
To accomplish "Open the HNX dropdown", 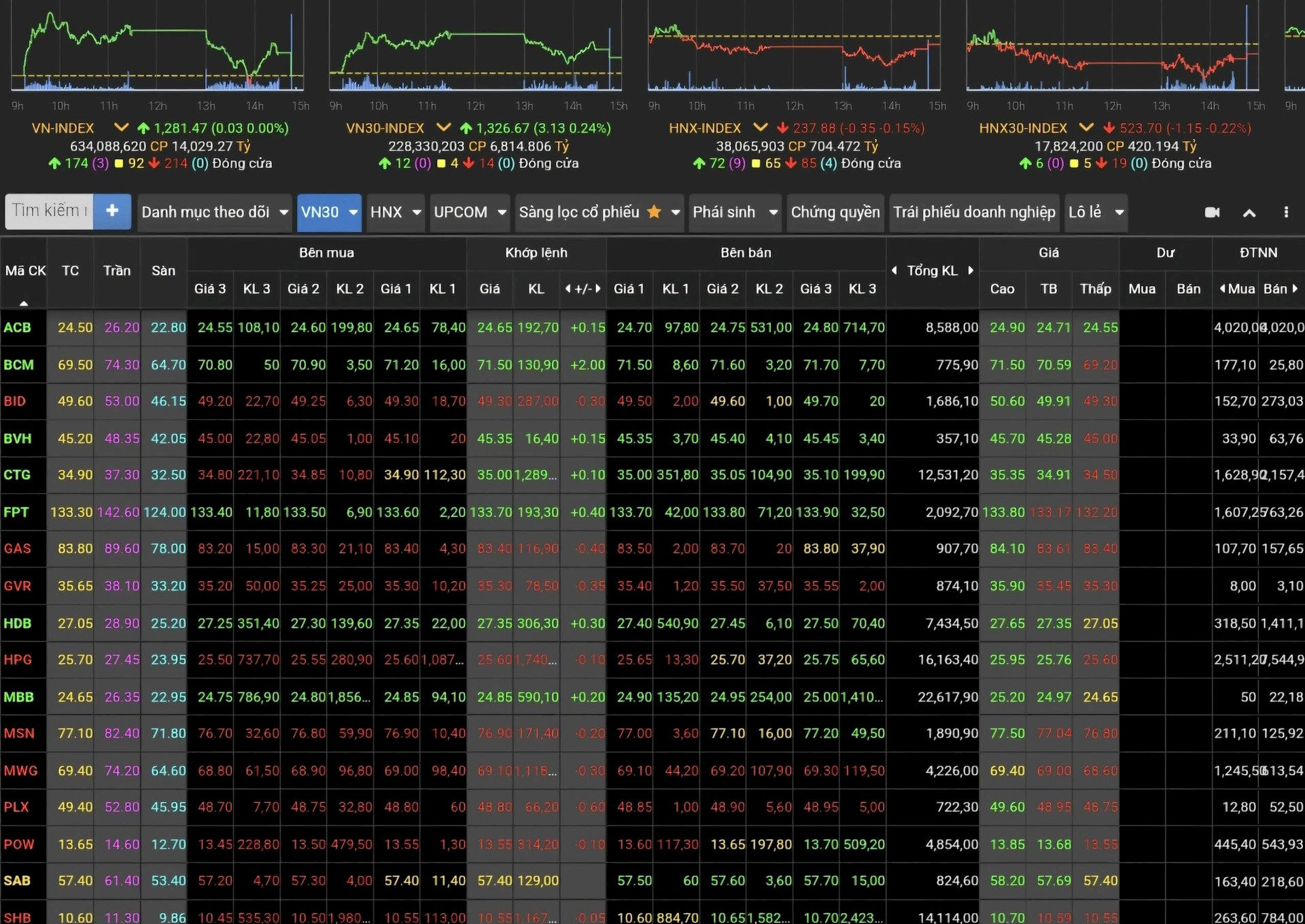I will [395, 213].
